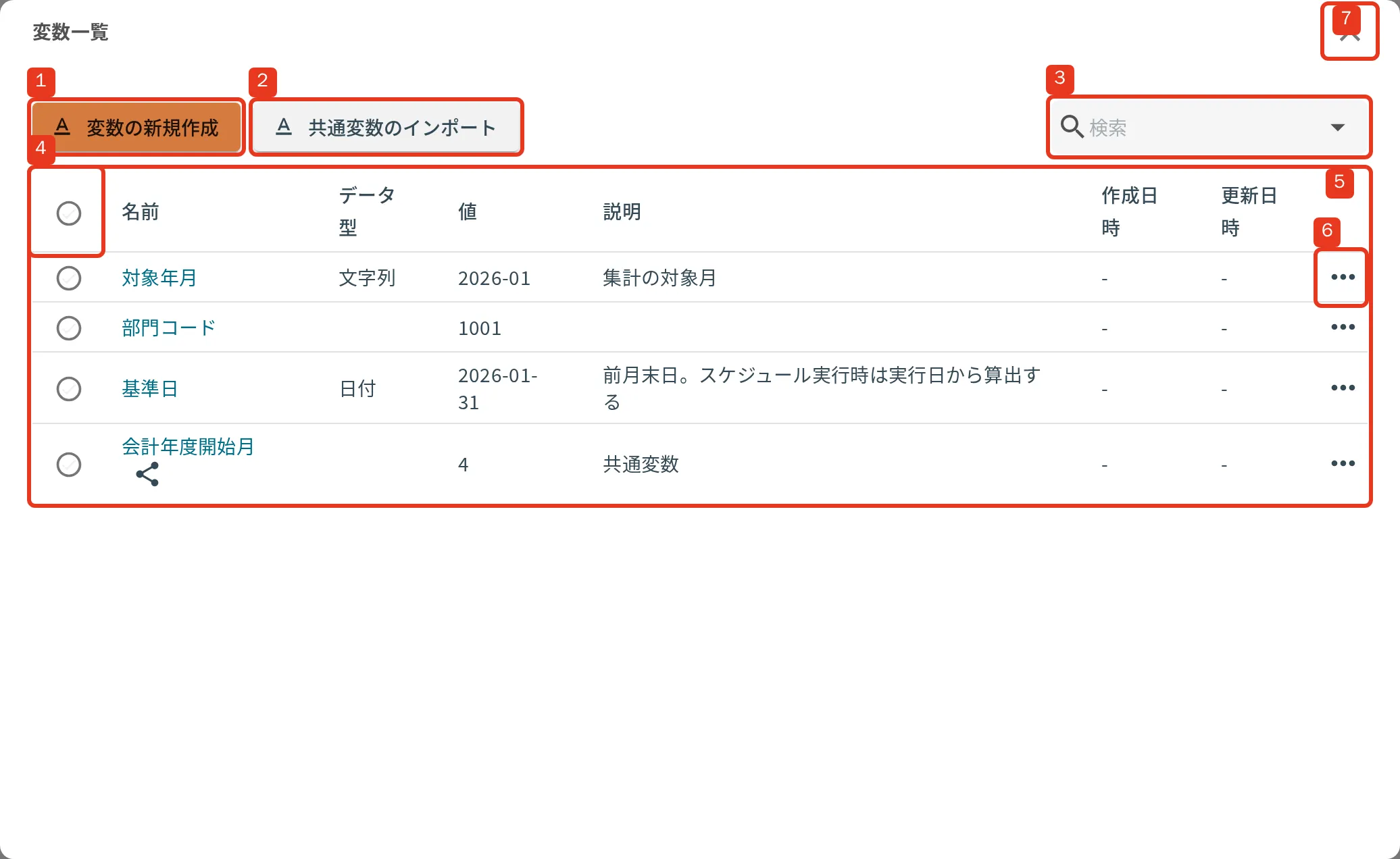
Task: Click the 集計の対象月 description cell
Action: (659, 278)
